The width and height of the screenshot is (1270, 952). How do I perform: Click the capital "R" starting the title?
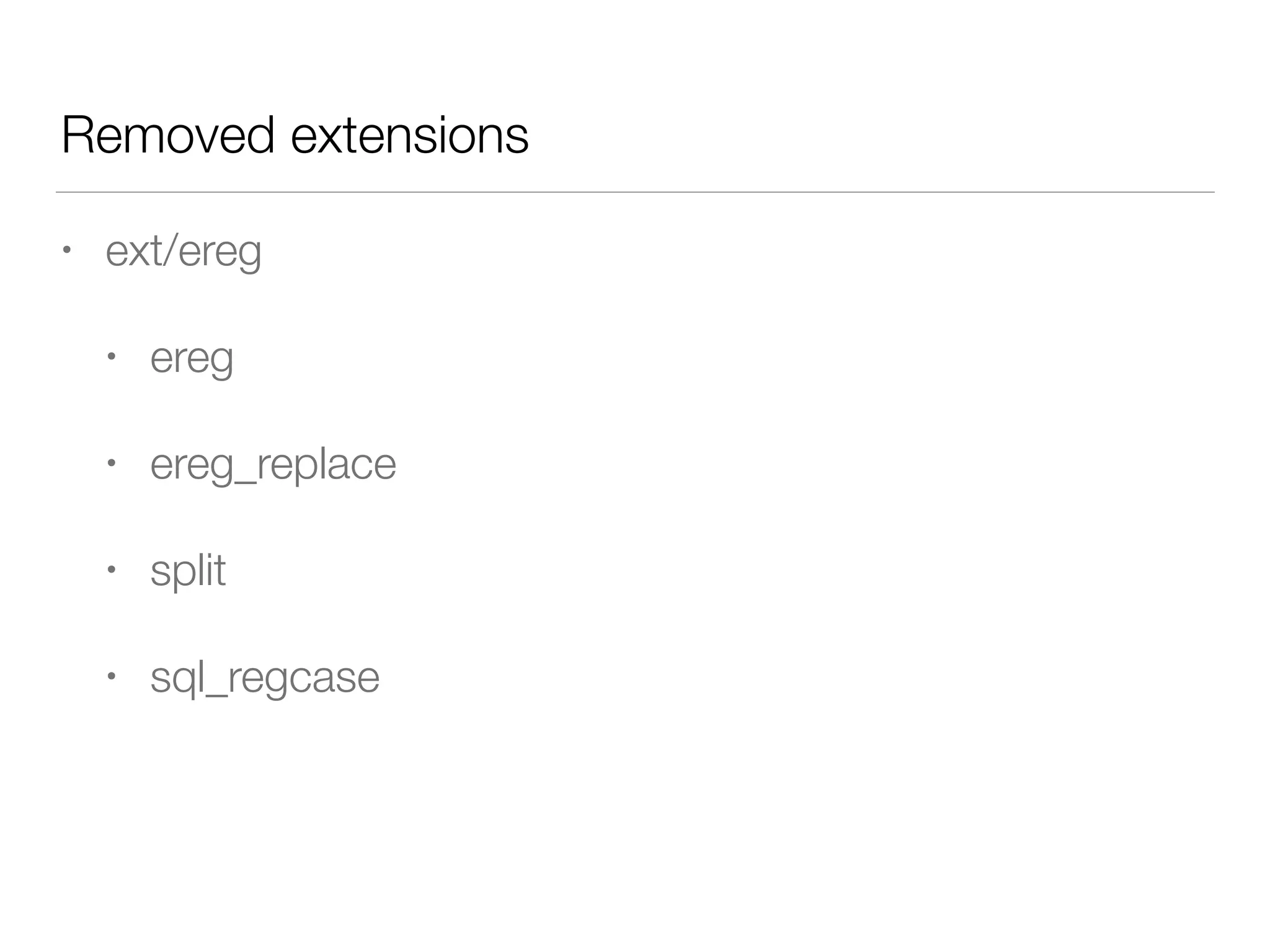tap(75, 136)
